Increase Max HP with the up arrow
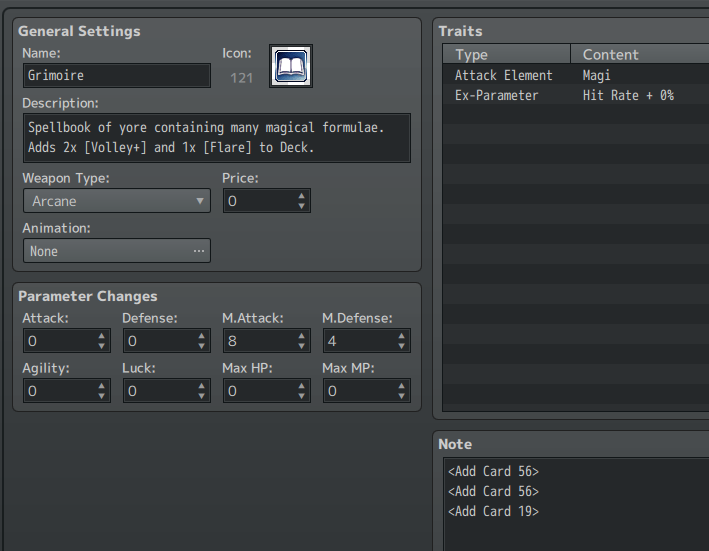This screenshot has height=551, width=709. (302, 386)
